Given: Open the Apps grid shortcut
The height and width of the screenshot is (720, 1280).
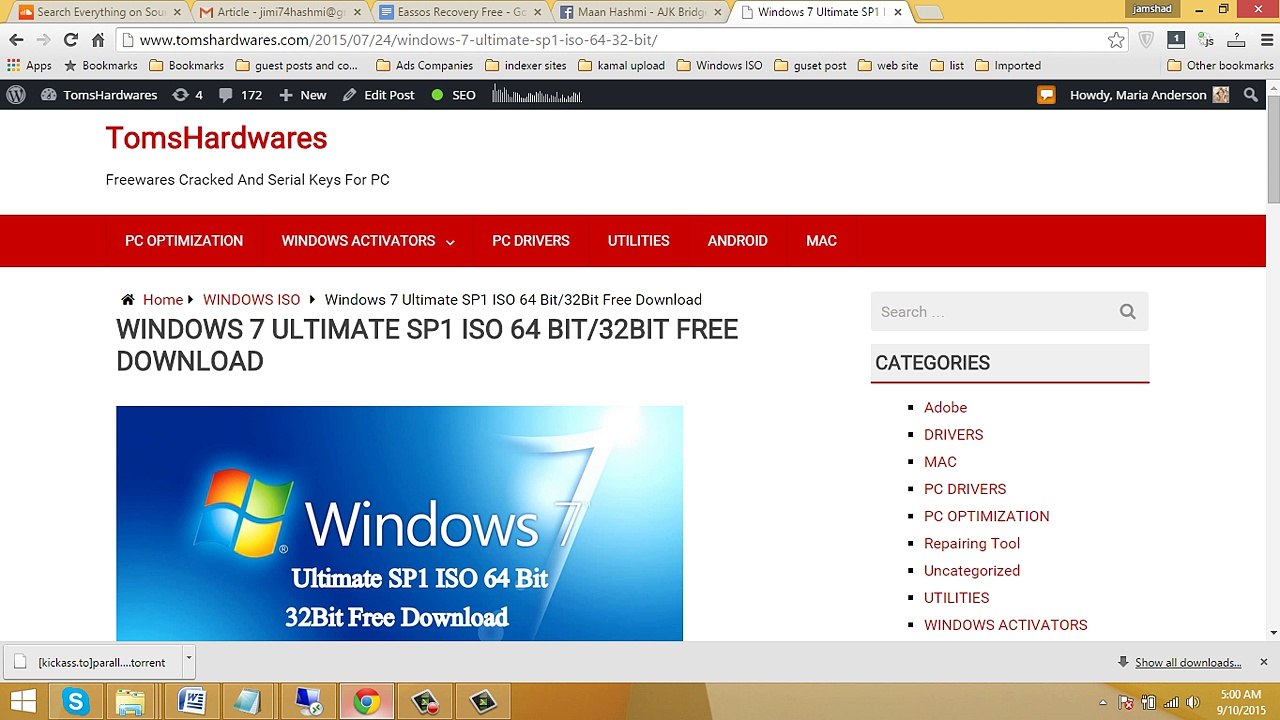Looking at the screenshot, I should pos(29,65).
